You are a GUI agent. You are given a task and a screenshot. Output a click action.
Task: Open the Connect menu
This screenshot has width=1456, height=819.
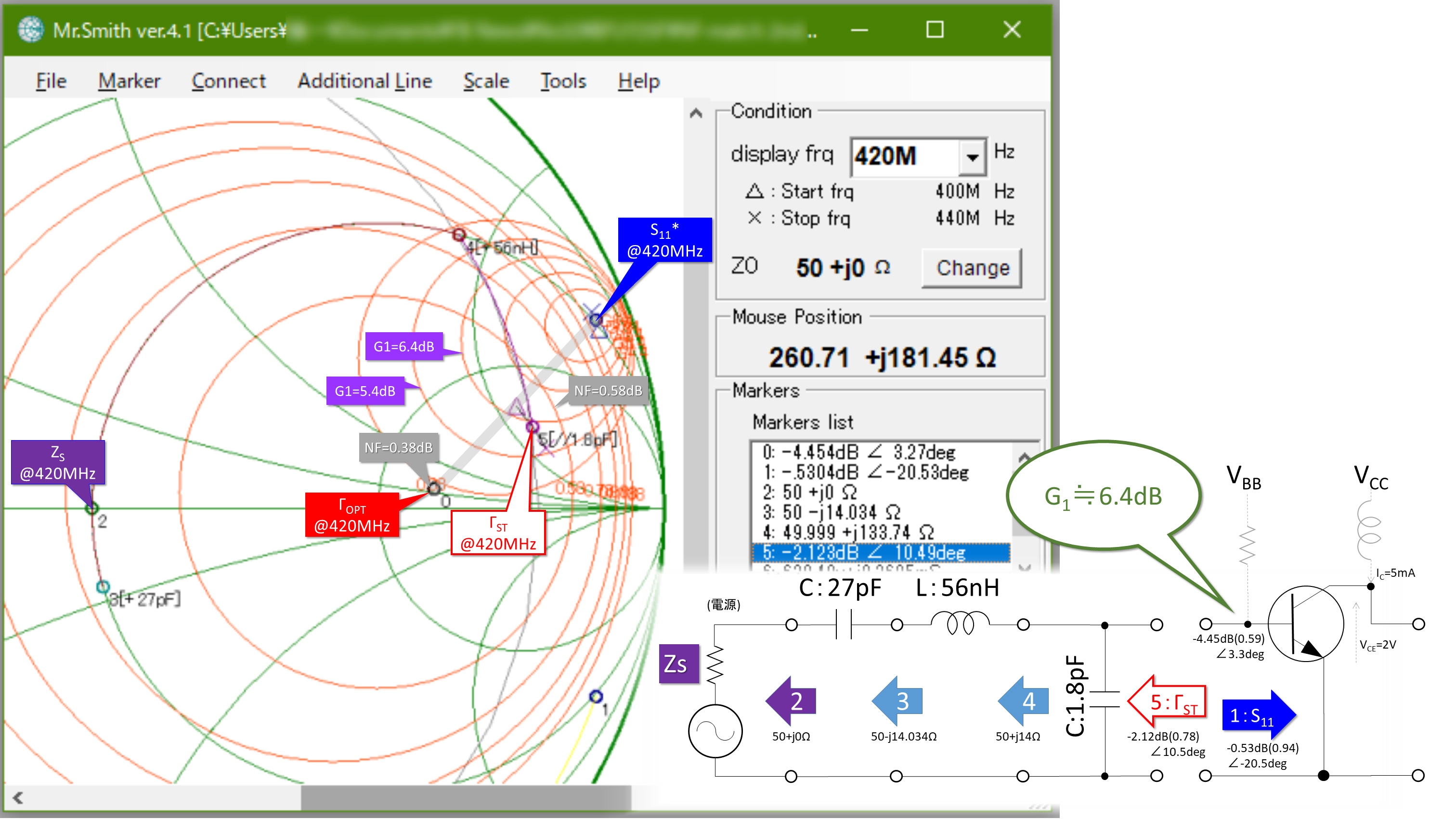(228, 81)
